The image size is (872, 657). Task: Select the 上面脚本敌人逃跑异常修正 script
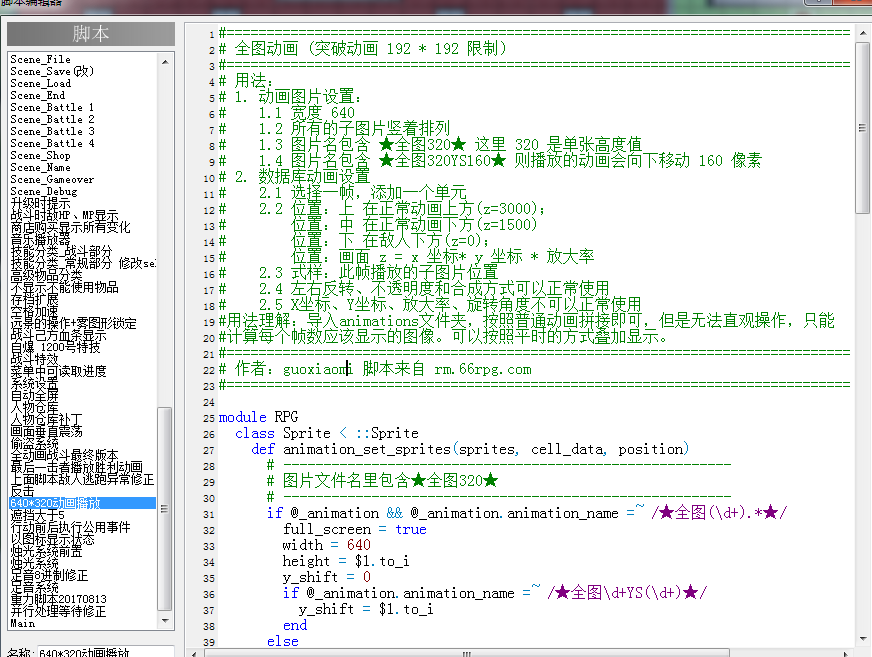click(82, 479)
